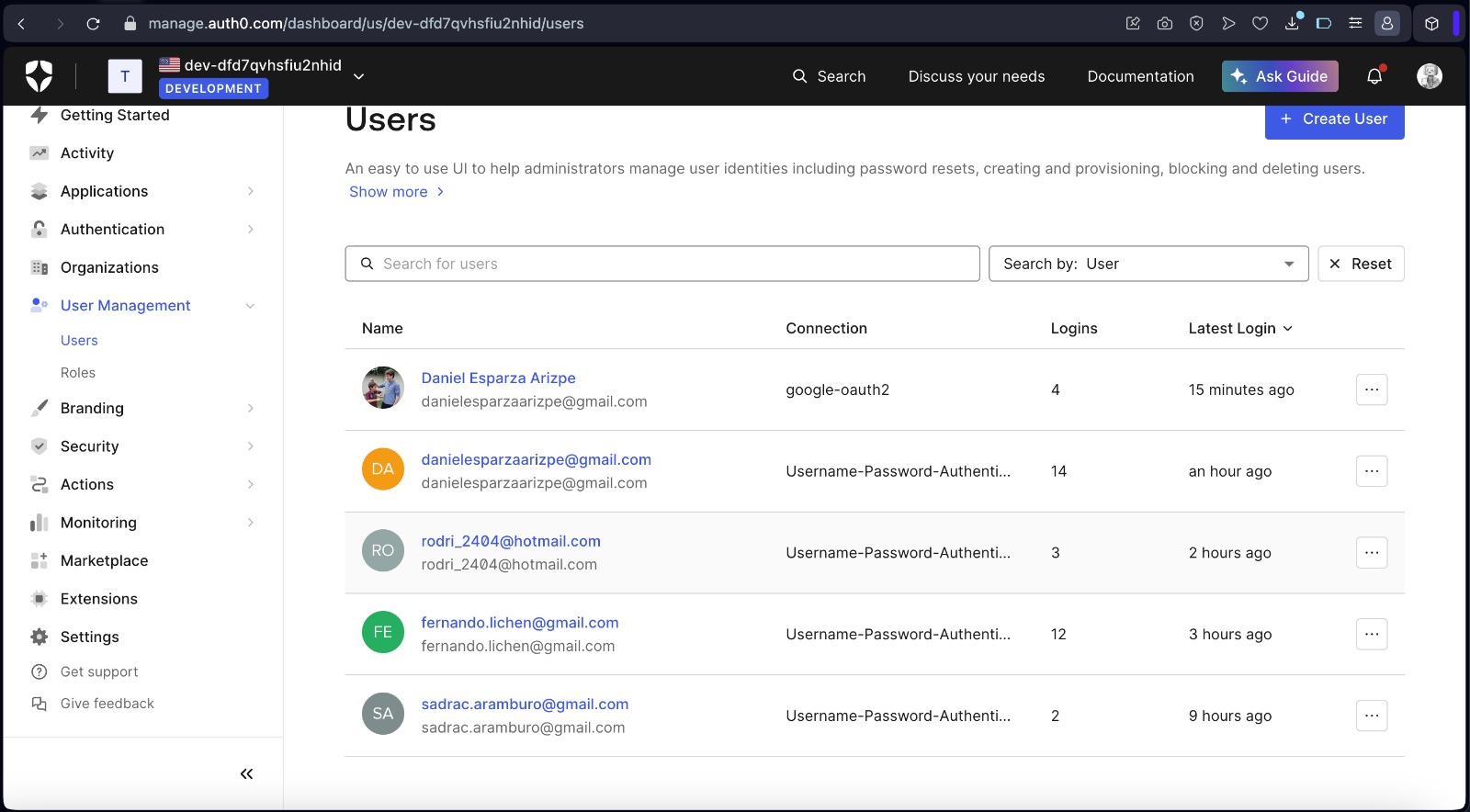The height and width of the screenshot is (812, 1470).
Task: Open actions menu for sadrac.aramburo@gmail.com
Action: (1371, 716)
